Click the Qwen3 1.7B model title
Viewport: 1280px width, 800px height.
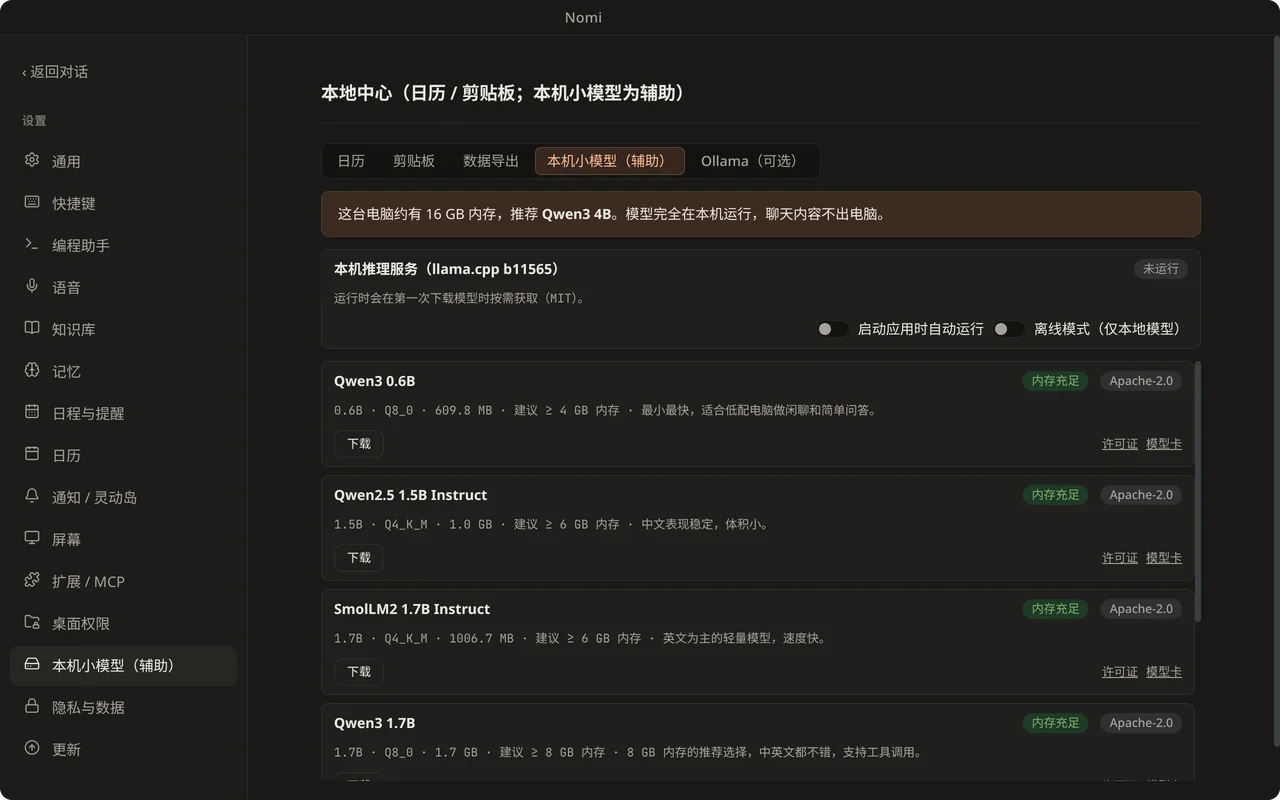pyautogui.click(x=374, y=723)
